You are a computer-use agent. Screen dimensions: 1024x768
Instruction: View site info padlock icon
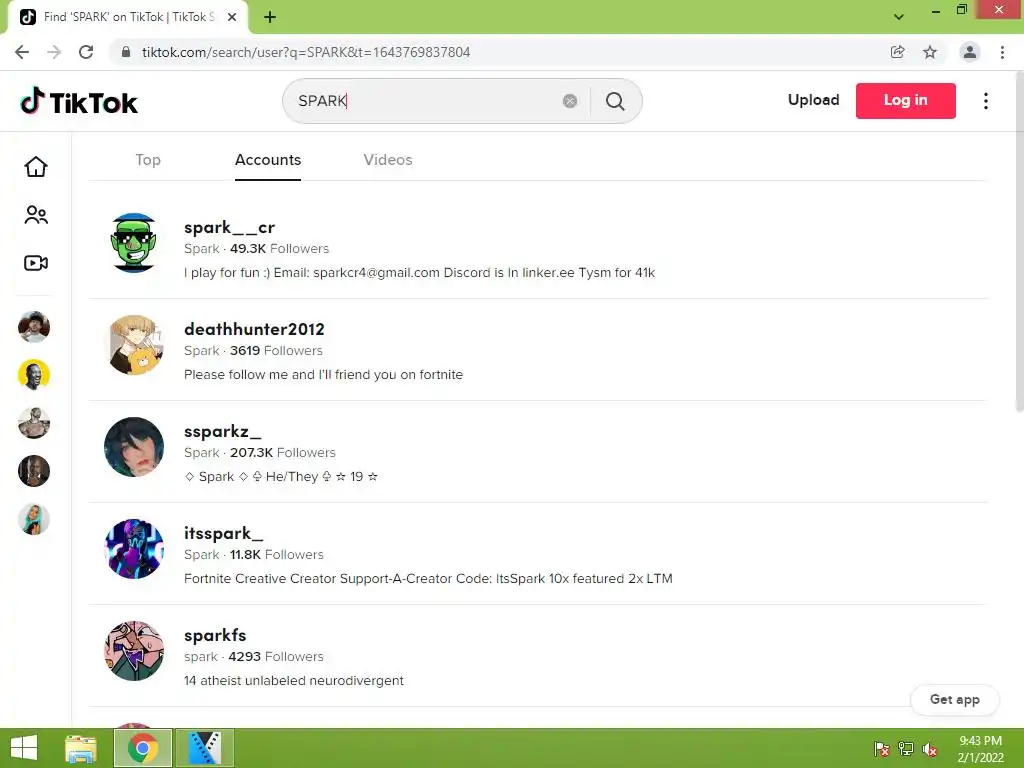point(126,52)
